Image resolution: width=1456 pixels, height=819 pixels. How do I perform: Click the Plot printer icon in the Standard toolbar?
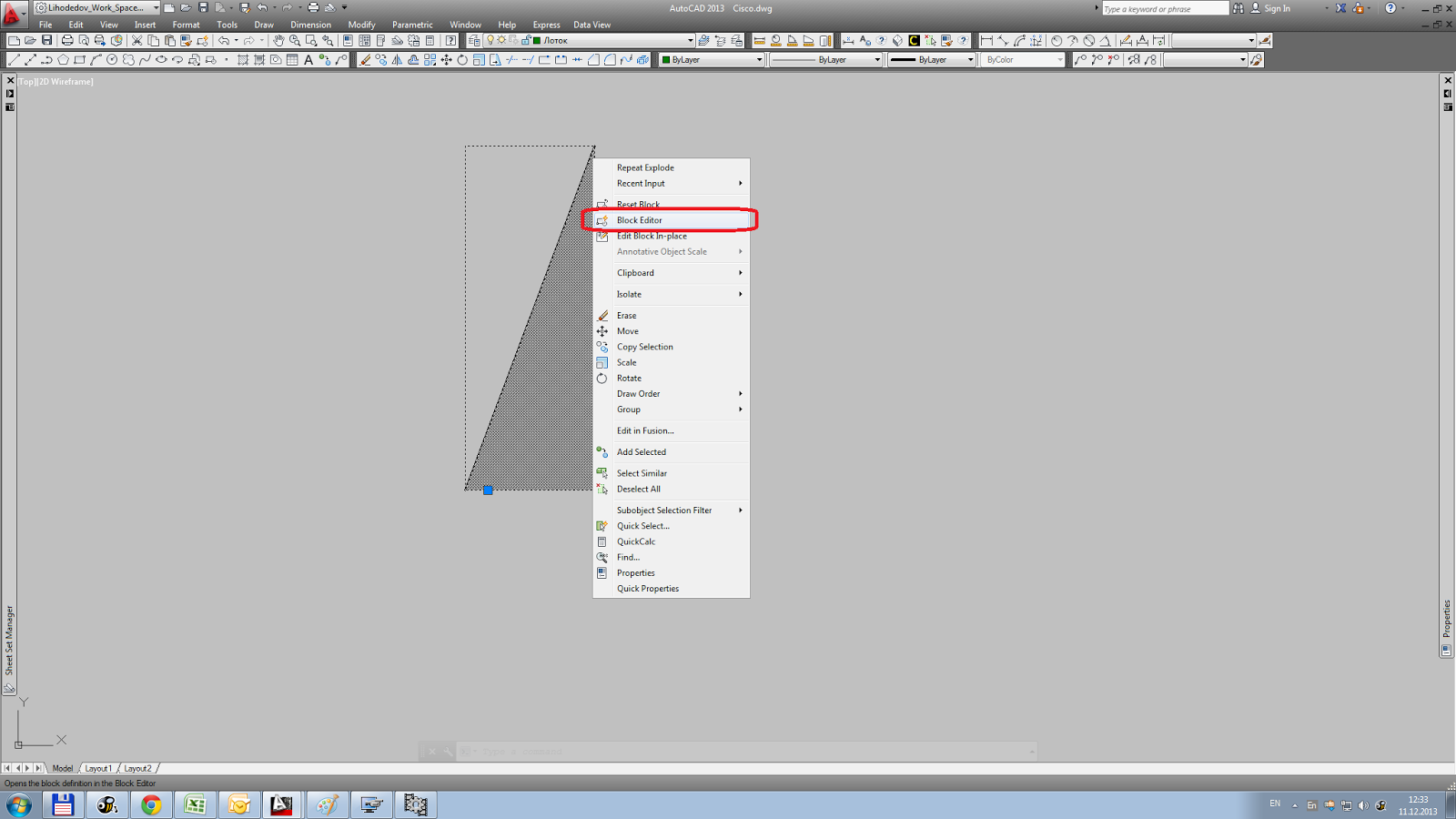point(67,40)
